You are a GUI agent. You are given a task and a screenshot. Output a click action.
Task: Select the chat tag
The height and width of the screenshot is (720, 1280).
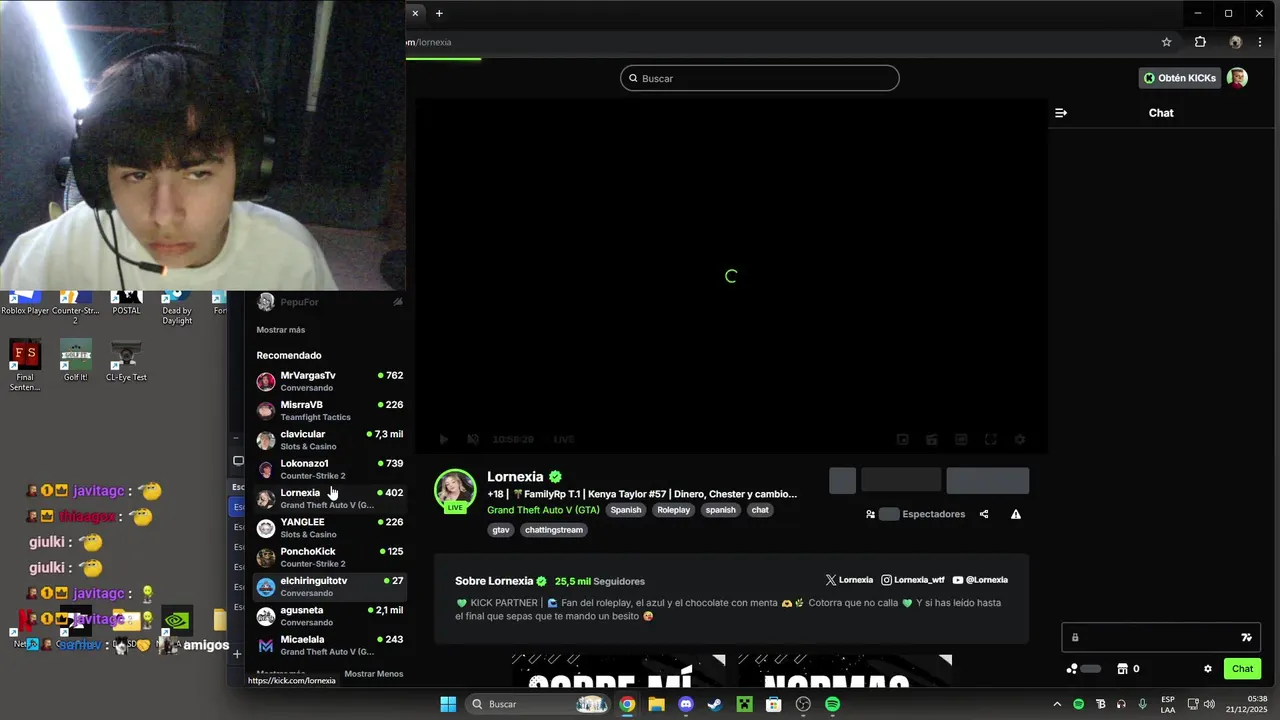[760, 510]
